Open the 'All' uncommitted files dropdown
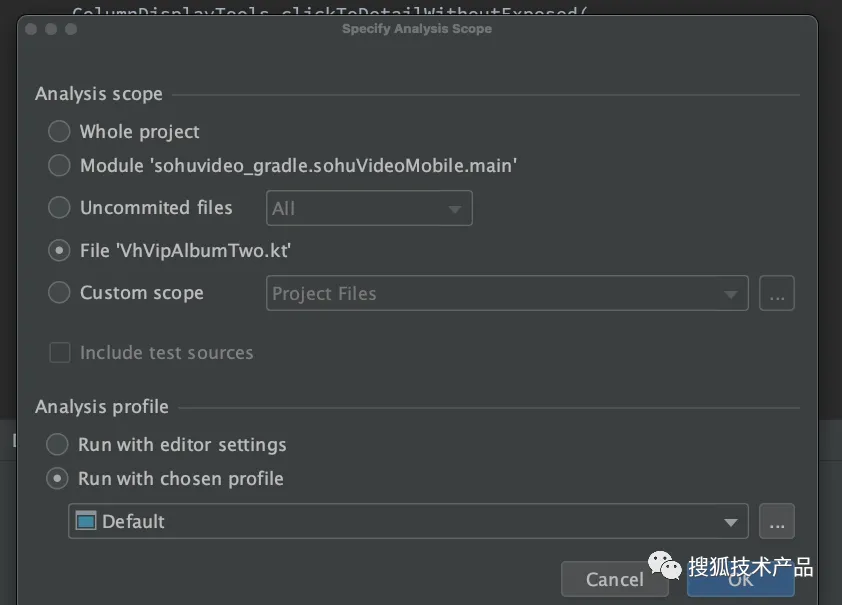 (x=369, y=209)
